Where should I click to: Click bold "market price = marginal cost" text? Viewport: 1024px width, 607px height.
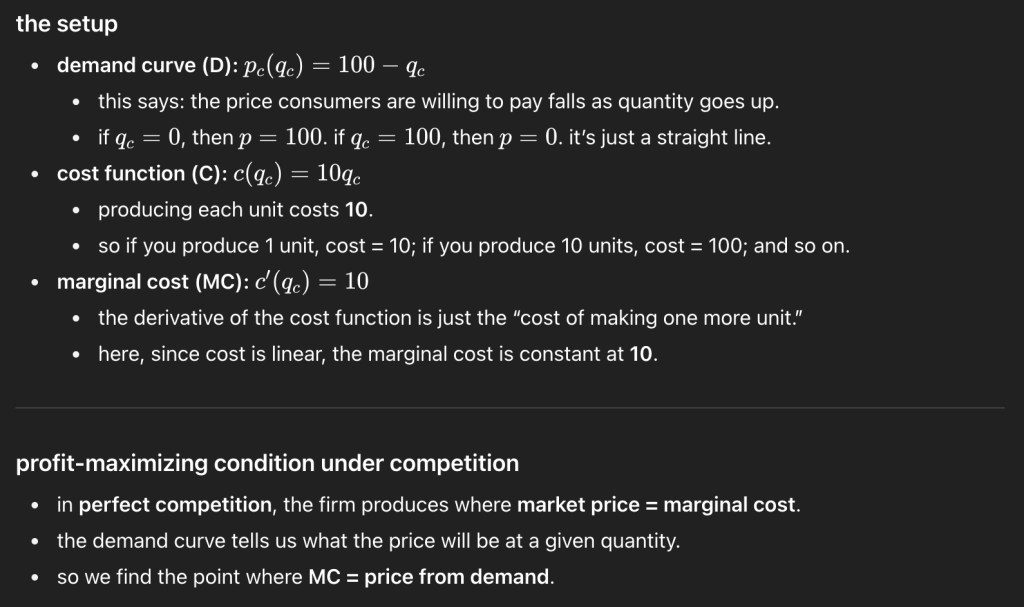click(x=657, y=505)
